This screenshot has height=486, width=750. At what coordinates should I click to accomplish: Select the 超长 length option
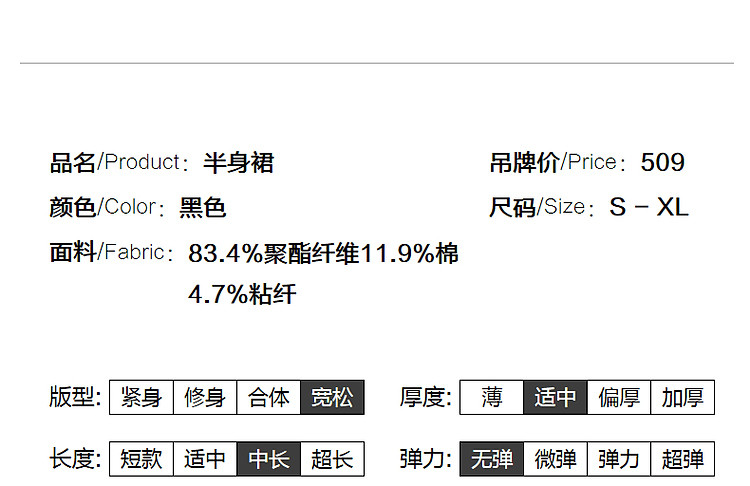[332, 459]
